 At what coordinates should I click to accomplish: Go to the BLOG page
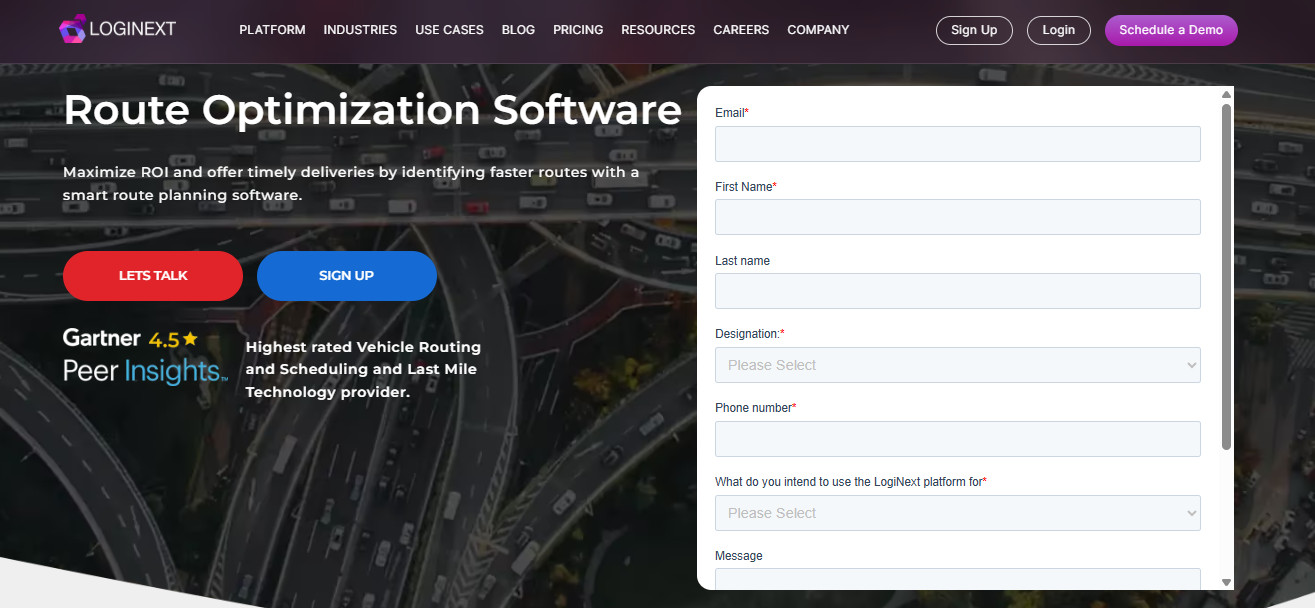(518, 30)
